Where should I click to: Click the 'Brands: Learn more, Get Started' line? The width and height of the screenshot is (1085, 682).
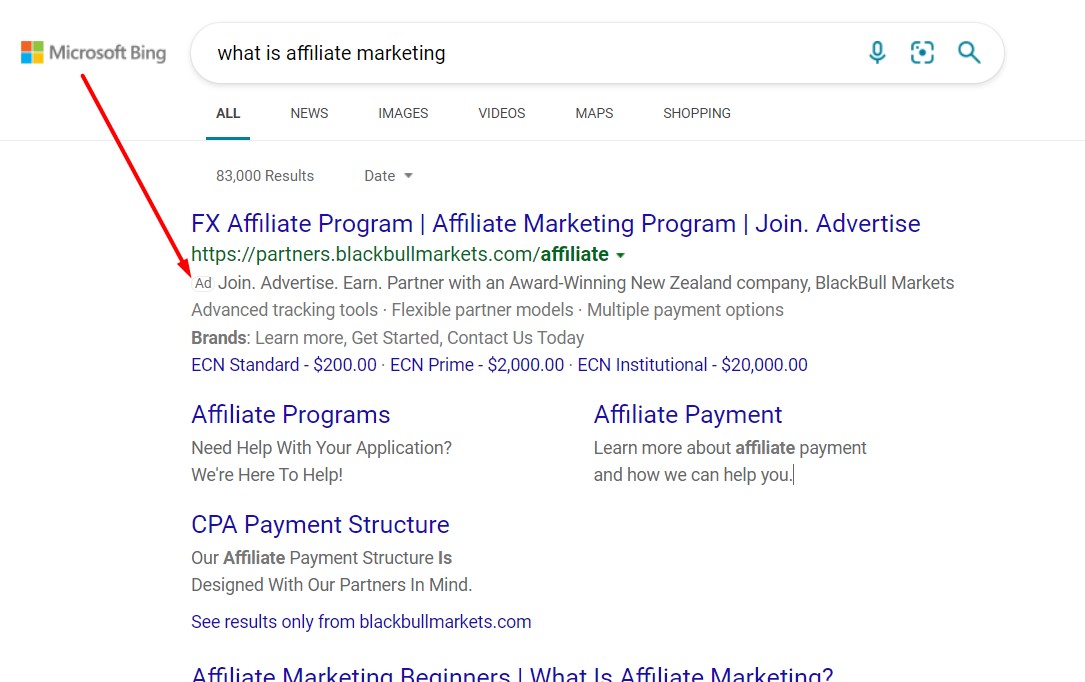[388, 338]
